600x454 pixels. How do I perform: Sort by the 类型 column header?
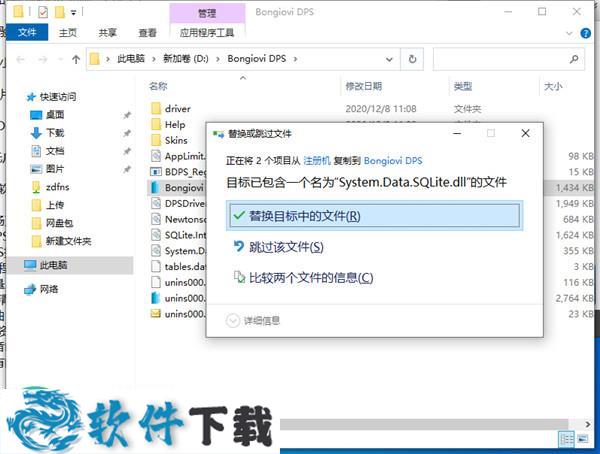[463, 86]
